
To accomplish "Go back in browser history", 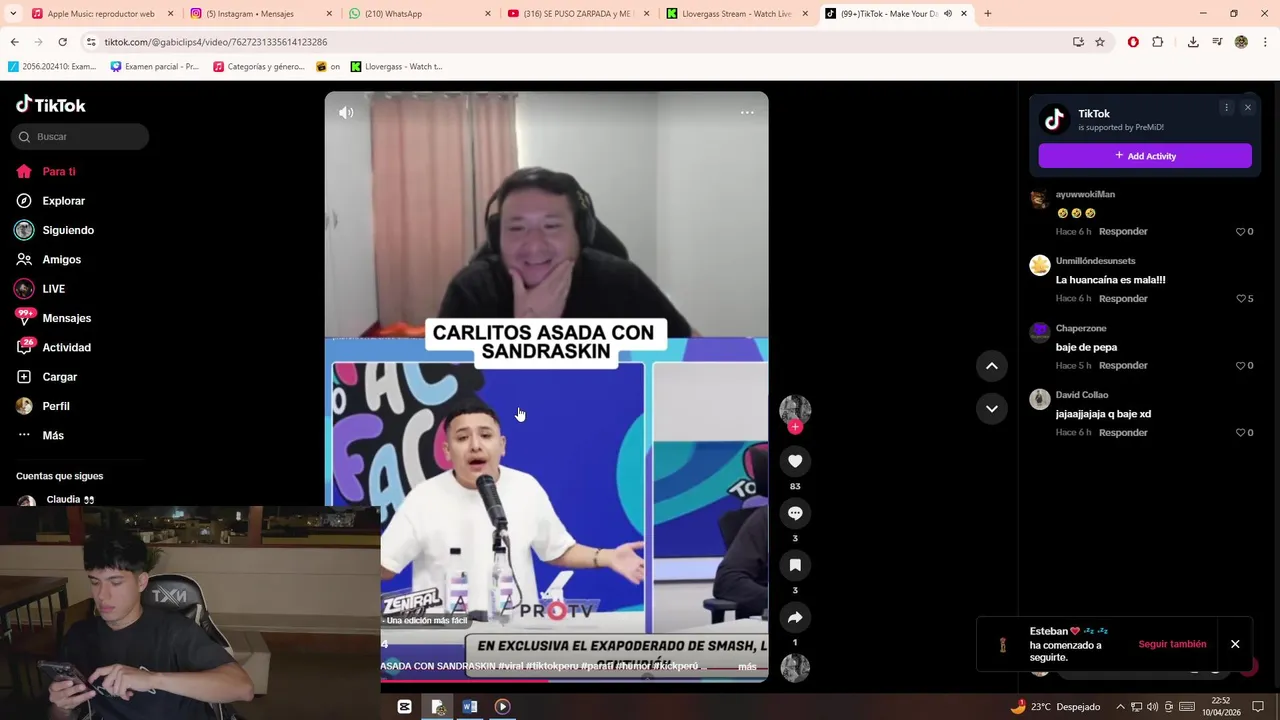I will pyautogui.click(x=14, y=42).
